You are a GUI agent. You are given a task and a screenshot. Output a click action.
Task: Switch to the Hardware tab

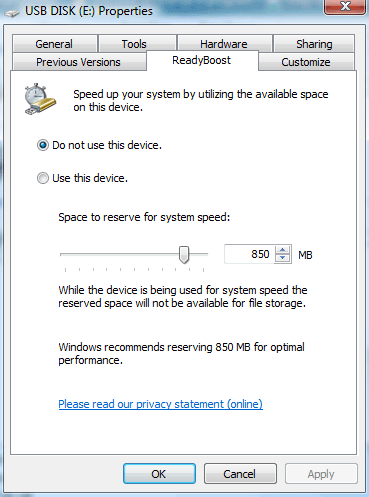point(225,44)
